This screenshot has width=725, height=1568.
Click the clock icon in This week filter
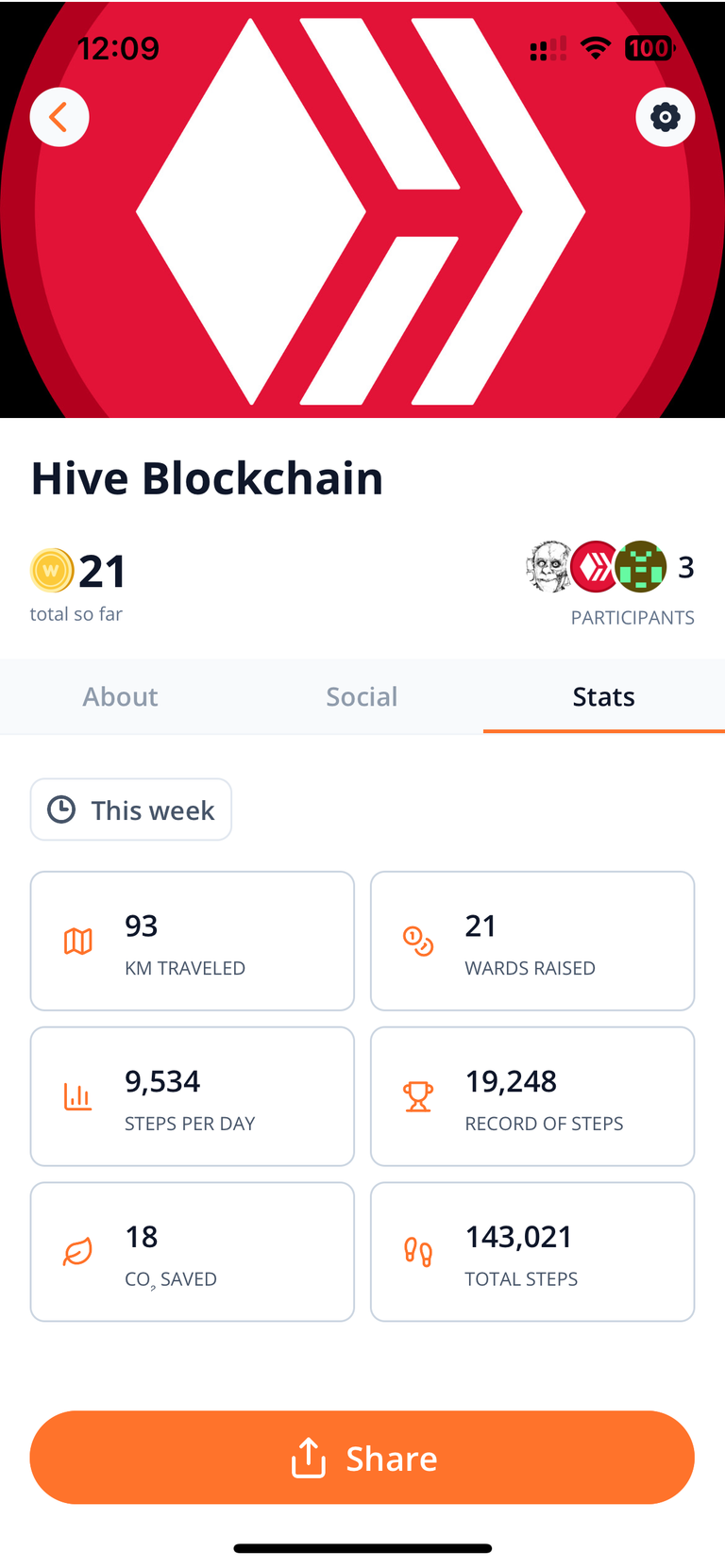pyautogui.click(x=61, y=809)
